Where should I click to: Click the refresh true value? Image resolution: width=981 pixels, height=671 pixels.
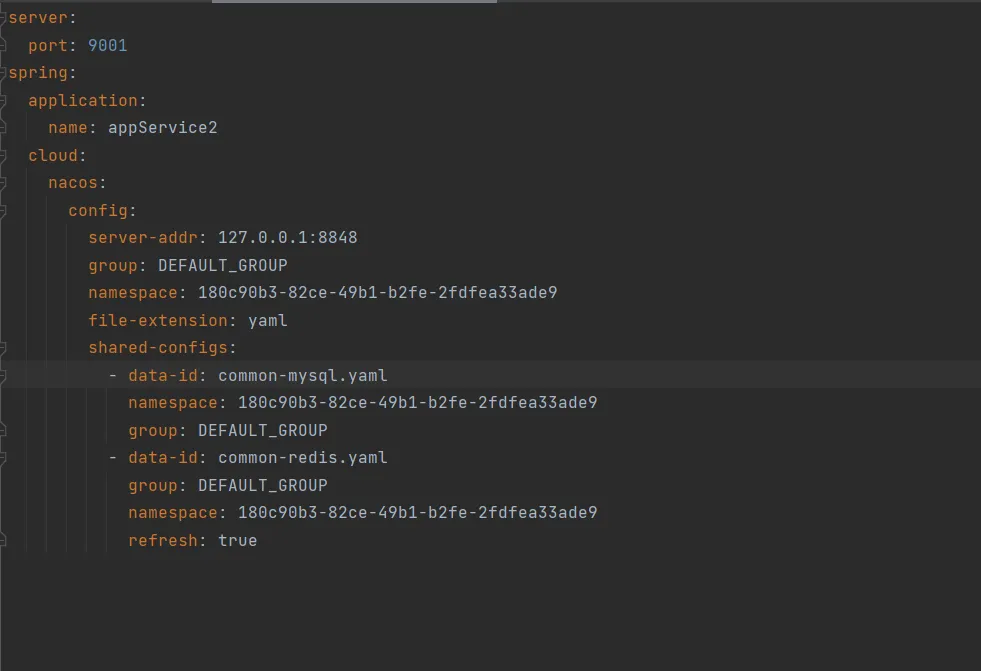237,541
